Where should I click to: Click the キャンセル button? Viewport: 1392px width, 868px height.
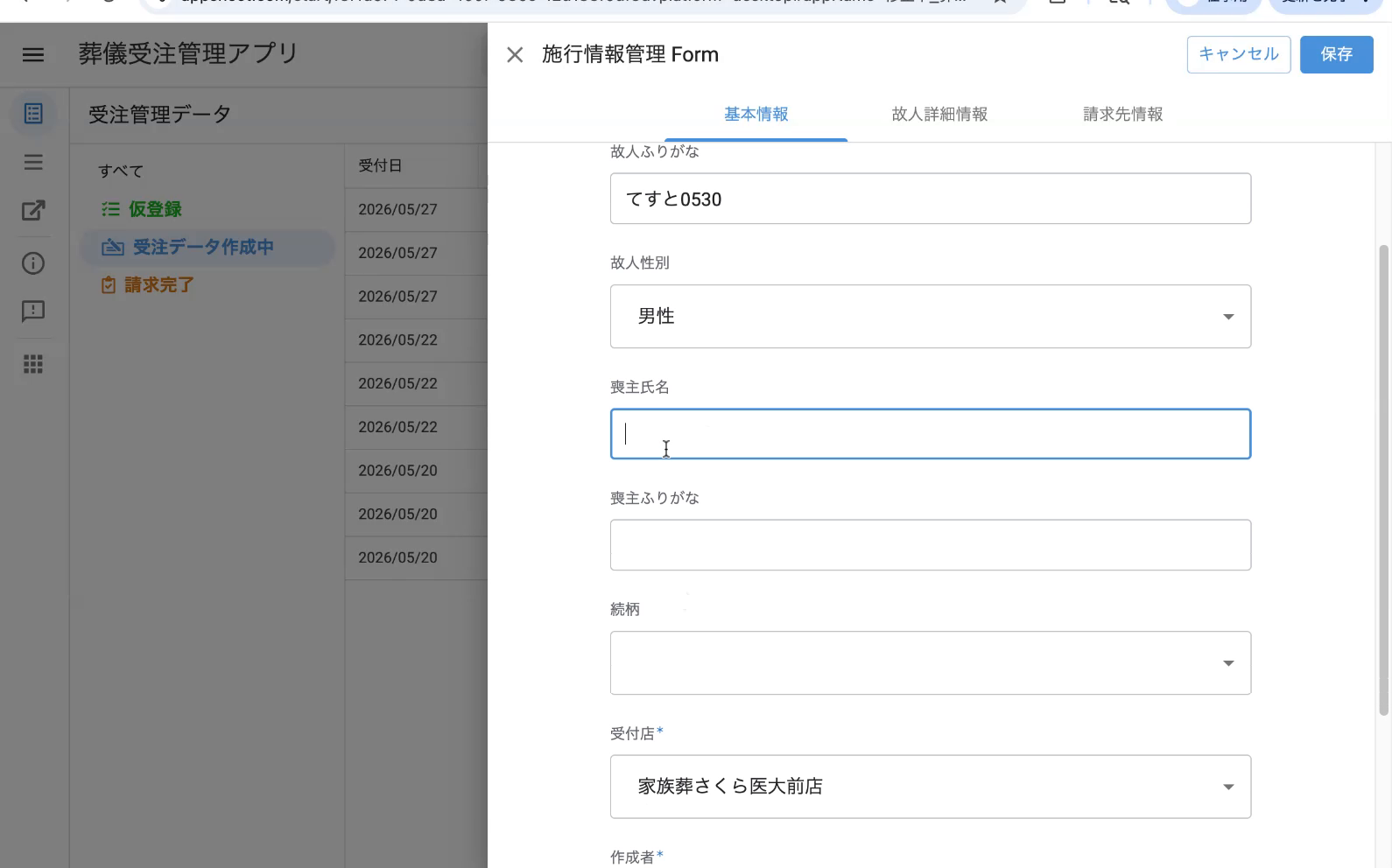(1239, 54)
